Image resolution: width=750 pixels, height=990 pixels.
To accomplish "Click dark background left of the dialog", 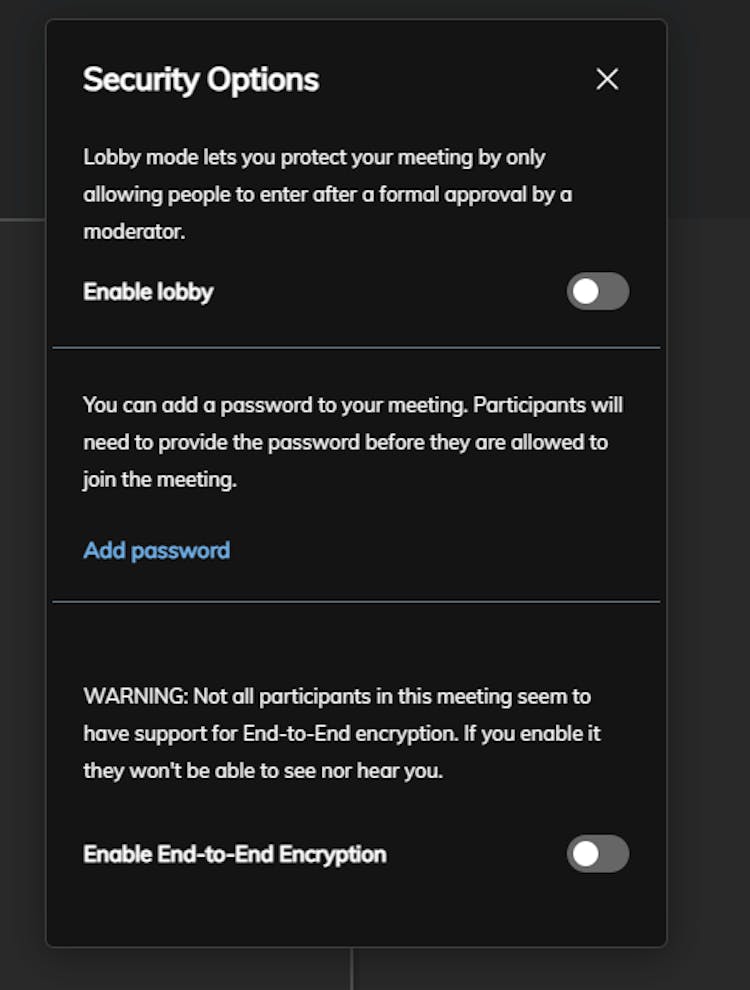I will tap(22, 500).
